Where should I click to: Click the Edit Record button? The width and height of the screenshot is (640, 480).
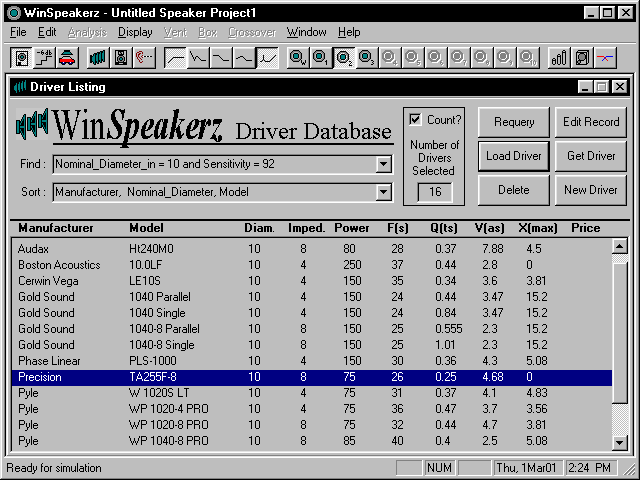[x=591, y=122]
